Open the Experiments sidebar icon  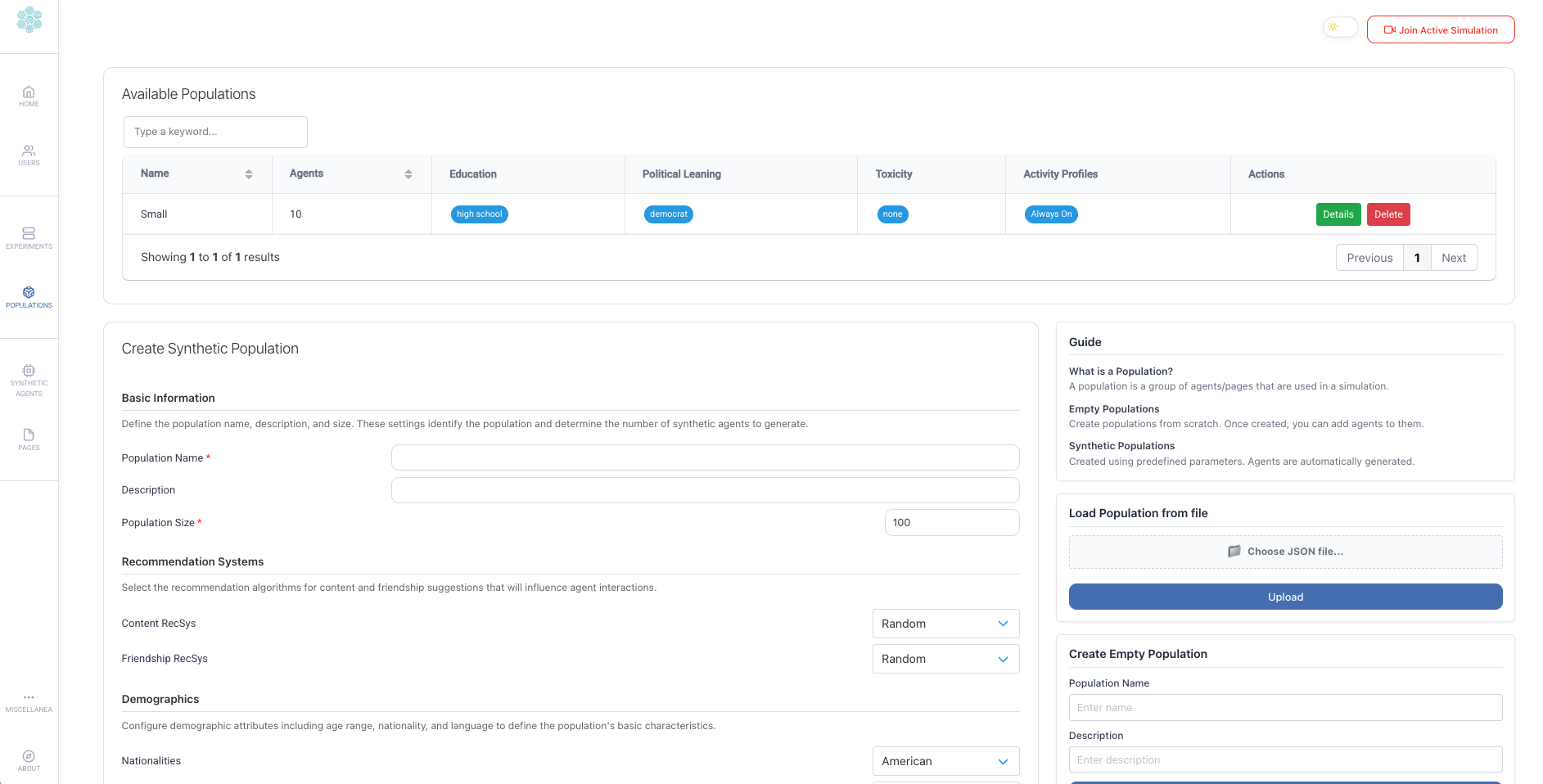29,237
